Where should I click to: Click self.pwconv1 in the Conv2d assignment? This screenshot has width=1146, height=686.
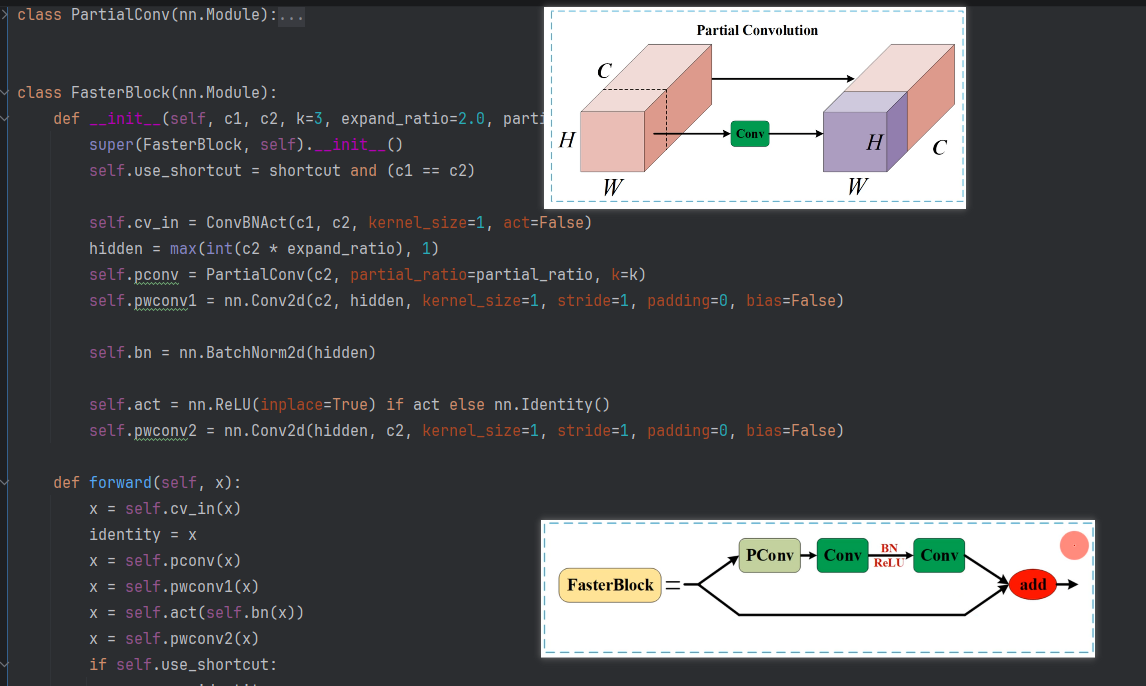pos(143,301)
